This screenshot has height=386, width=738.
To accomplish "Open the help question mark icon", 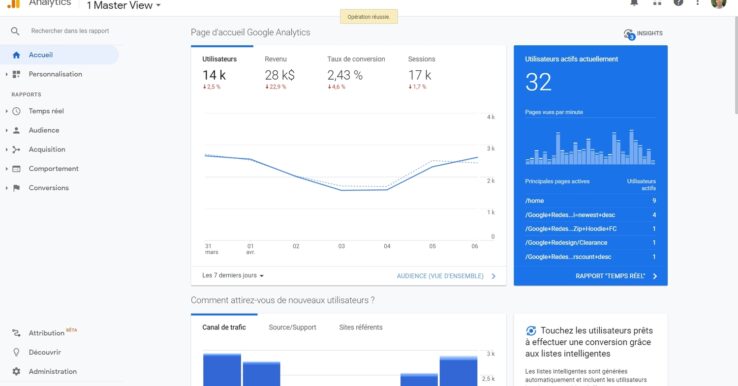I will point(678,3).
